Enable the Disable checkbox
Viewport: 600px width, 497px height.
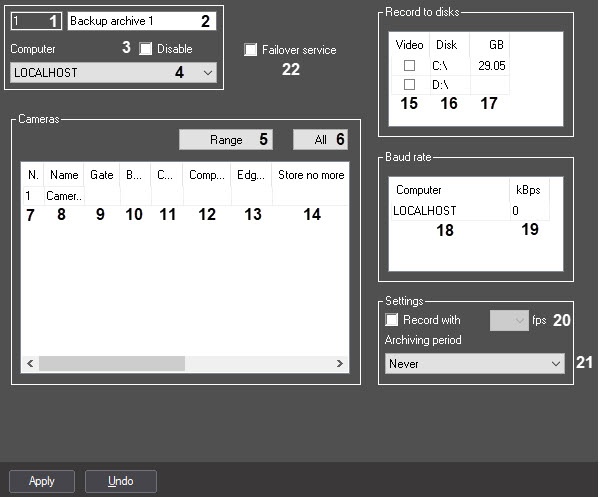pyautogui.click(x=145, y=49)
